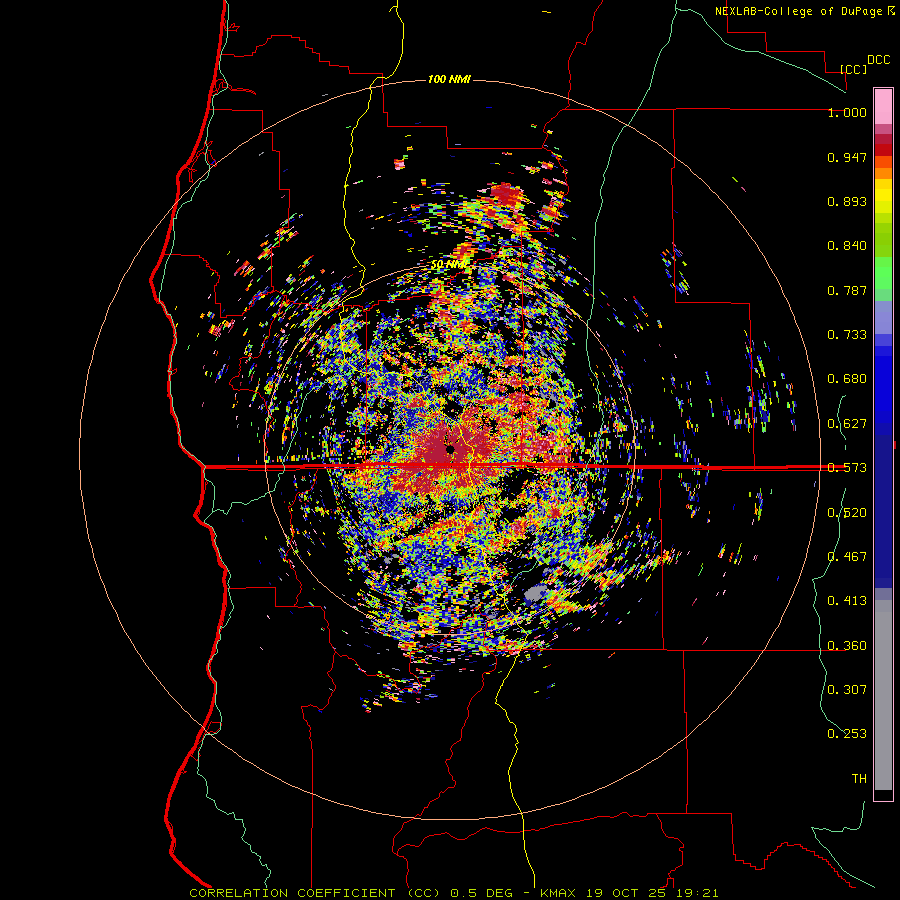Click the [CC] legend heading
Screen dimensions: 900x900
pos(853,69)
